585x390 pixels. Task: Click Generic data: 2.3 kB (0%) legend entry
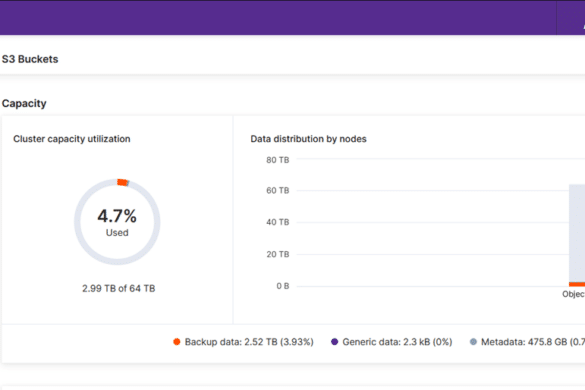click(x=392, y=342)
